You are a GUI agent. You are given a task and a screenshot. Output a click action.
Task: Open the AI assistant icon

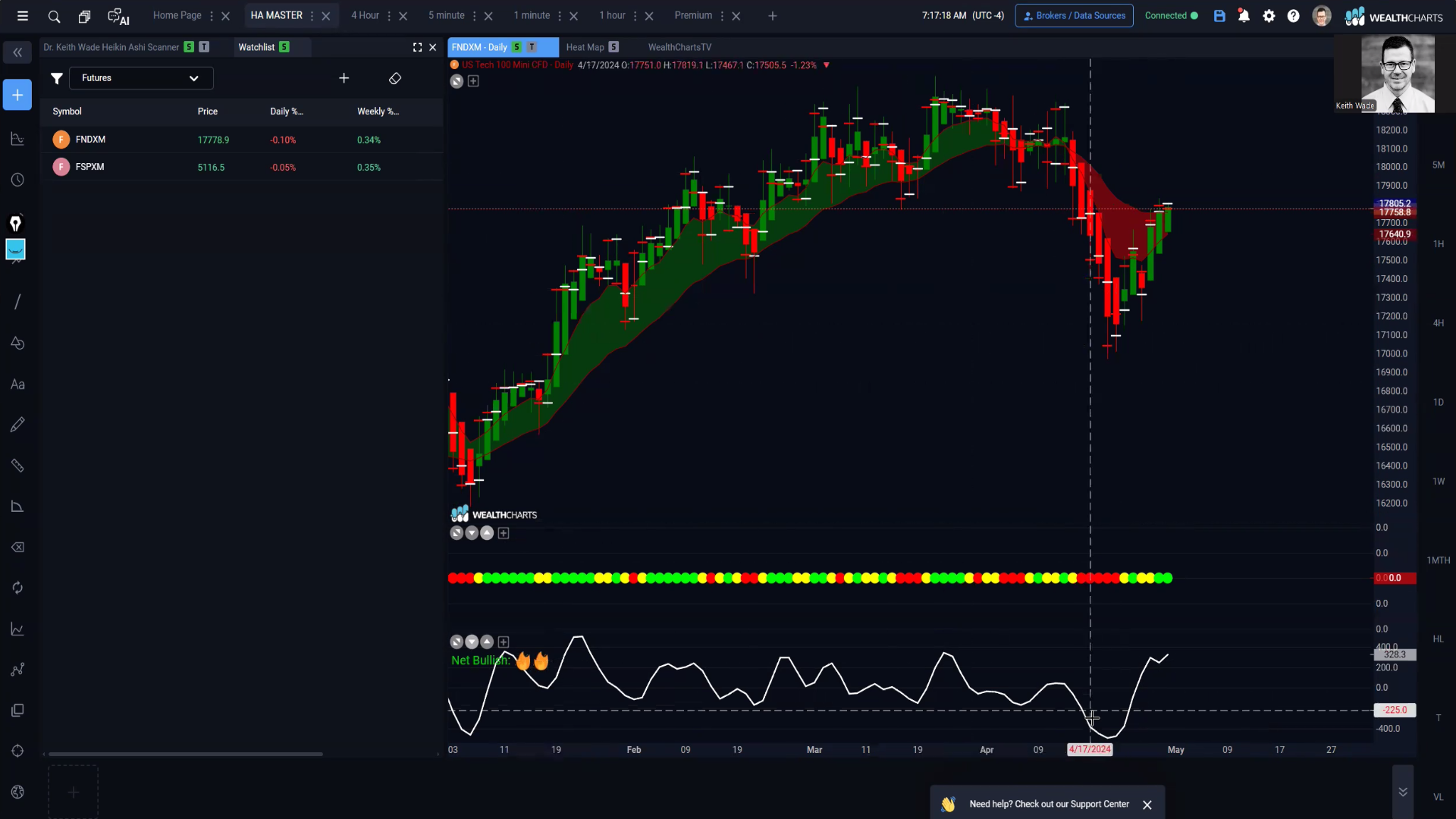coord(118,16)
